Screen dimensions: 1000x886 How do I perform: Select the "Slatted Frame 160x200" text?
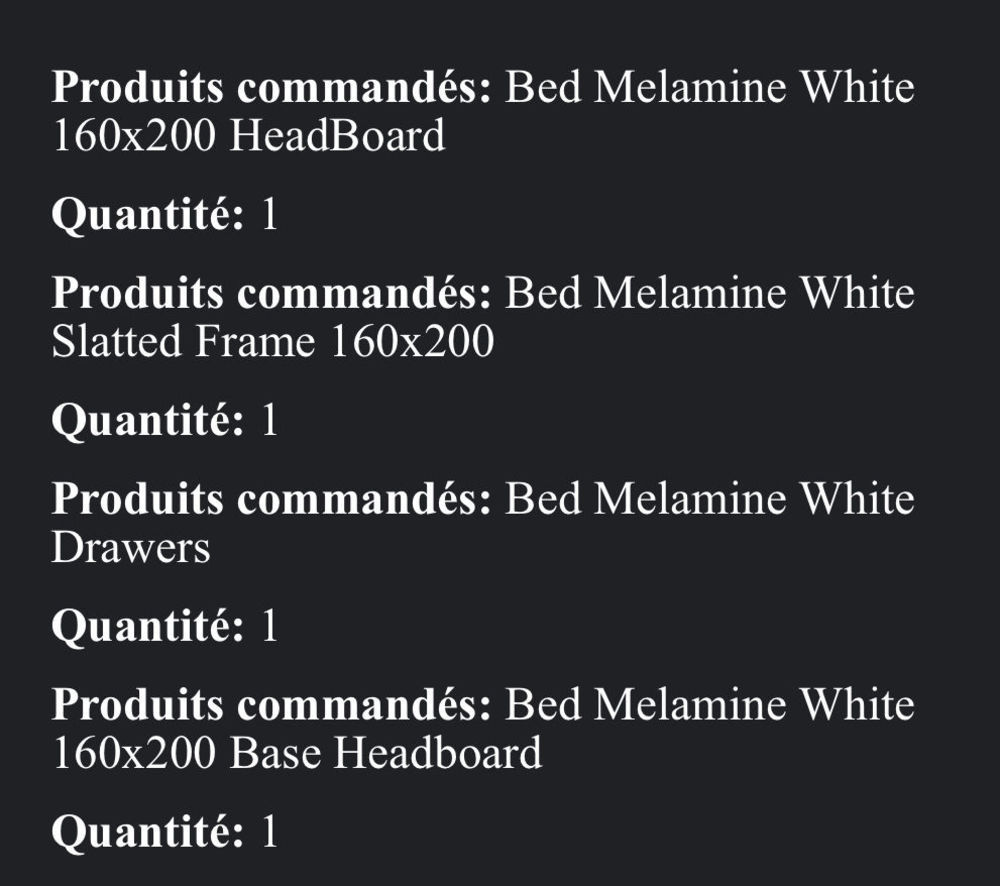(273, 341)
